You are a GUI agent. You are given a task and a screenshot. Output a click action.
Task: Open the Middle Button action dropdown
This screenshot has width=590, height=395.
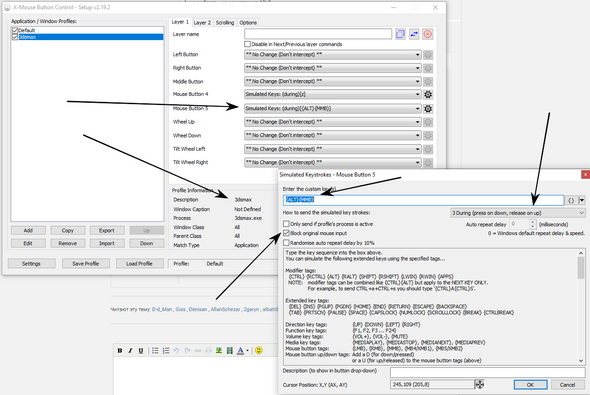click(332, 82)
